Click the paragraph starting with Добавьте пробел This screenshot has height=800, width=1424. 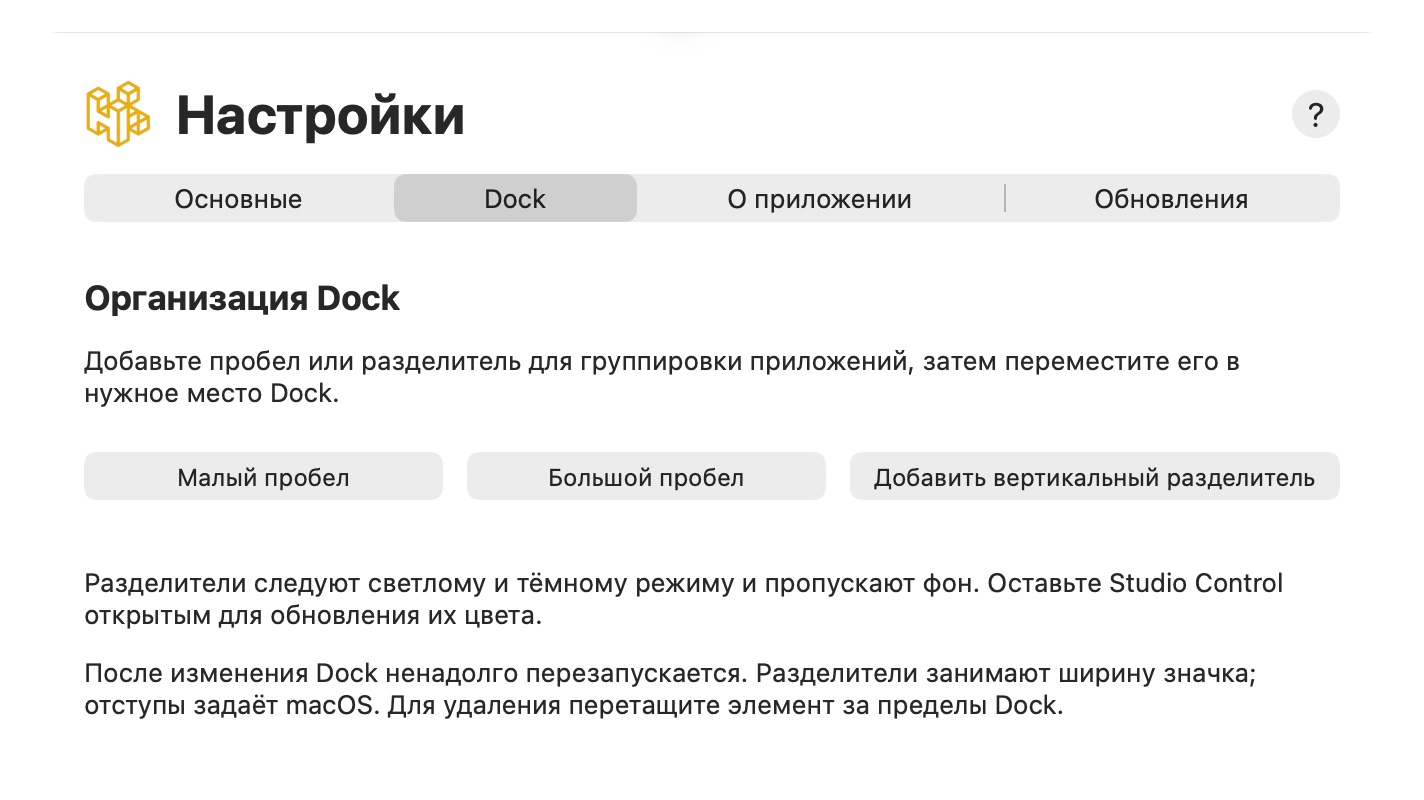tap(662, 377)
